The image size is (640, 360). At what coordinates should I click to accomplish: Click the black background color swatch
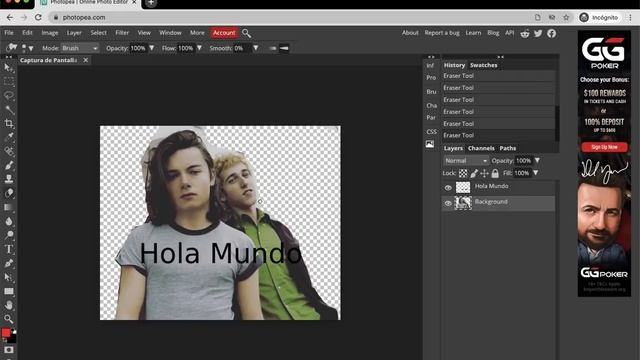point(13,339)
